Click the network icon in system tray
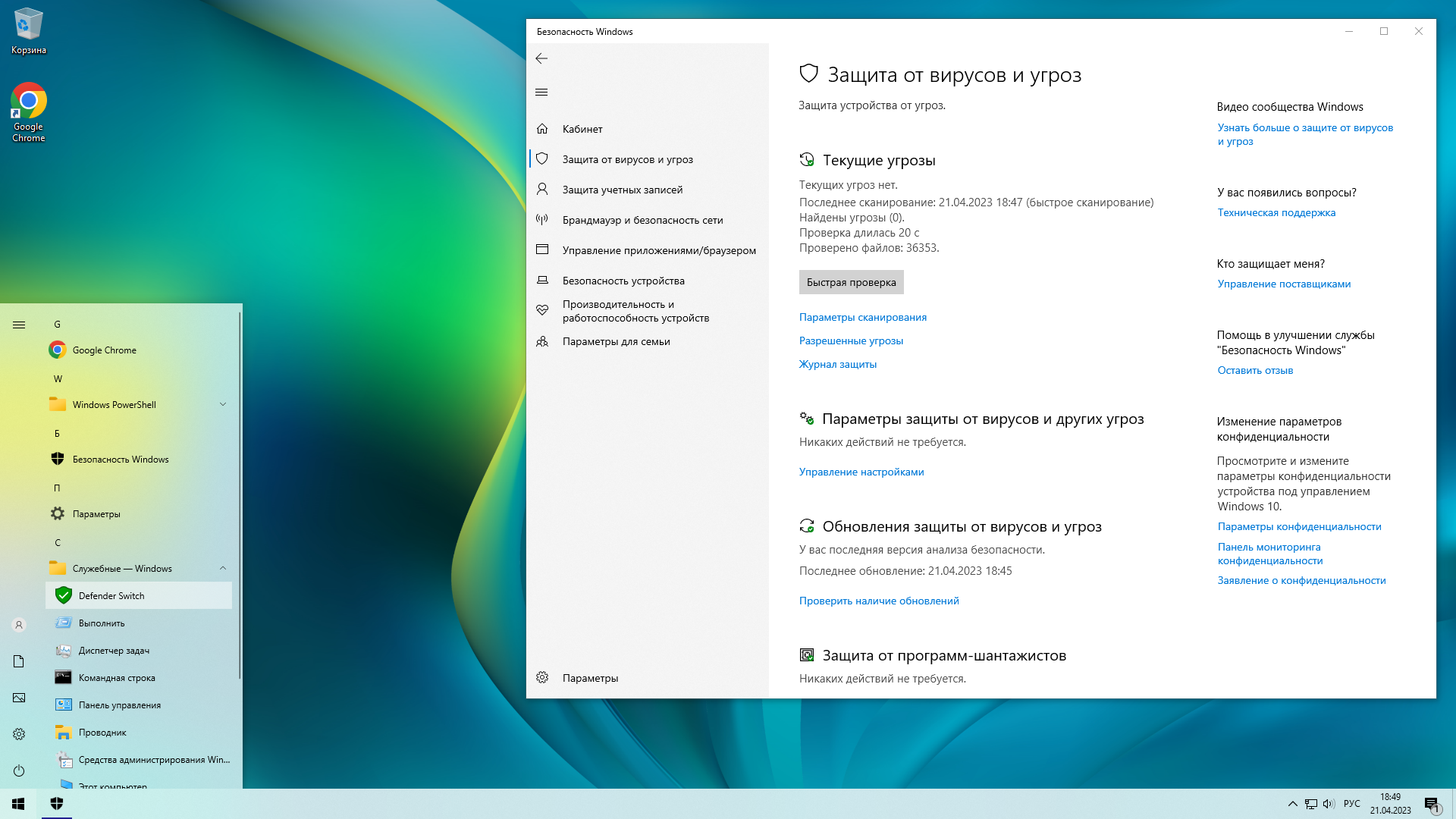The height and width of the screenshot is (819, 1456). (x=1311, y=804)
